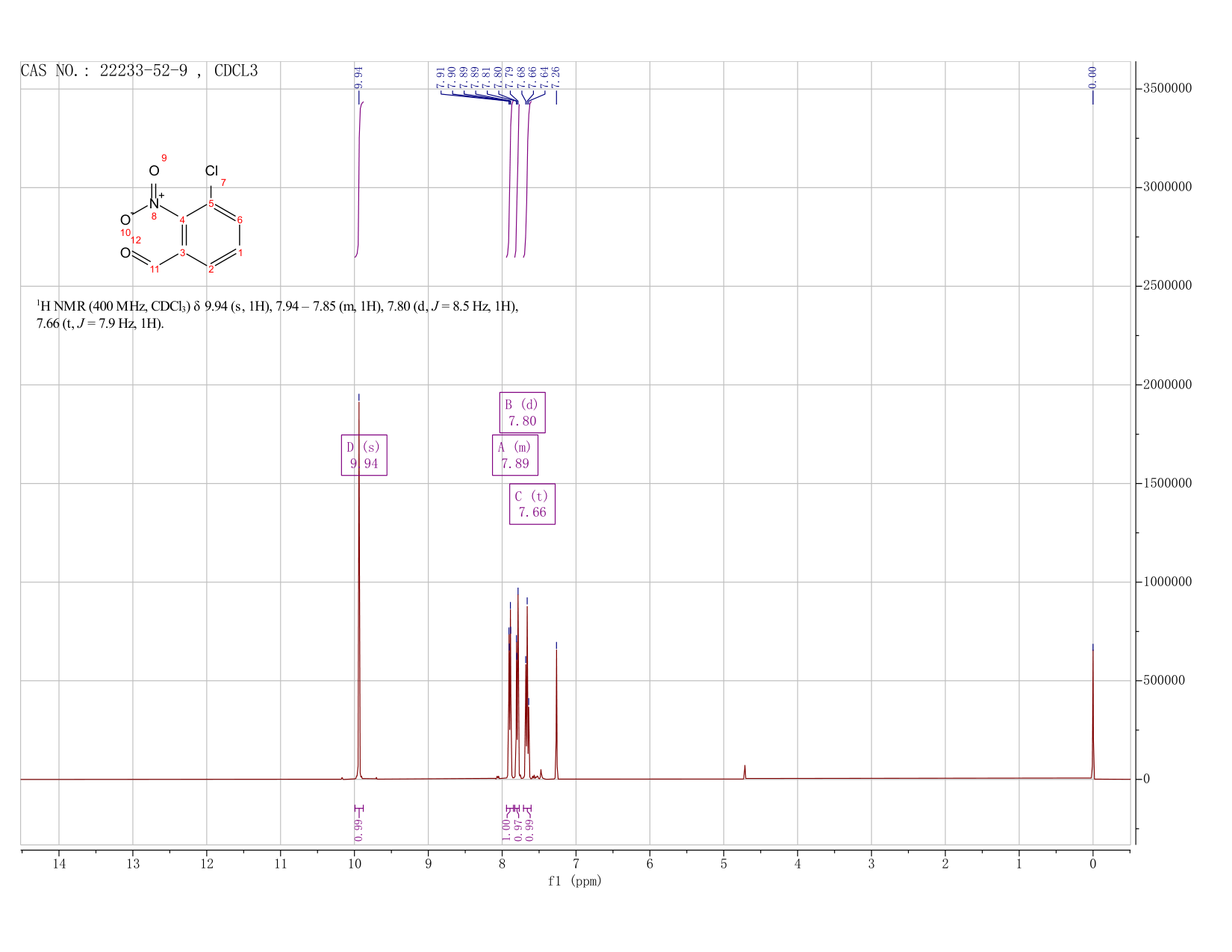Viewport: 1232px width, 952px height.
Task: Click the x-axis tick label 2
Action: (x=945, y=864)
